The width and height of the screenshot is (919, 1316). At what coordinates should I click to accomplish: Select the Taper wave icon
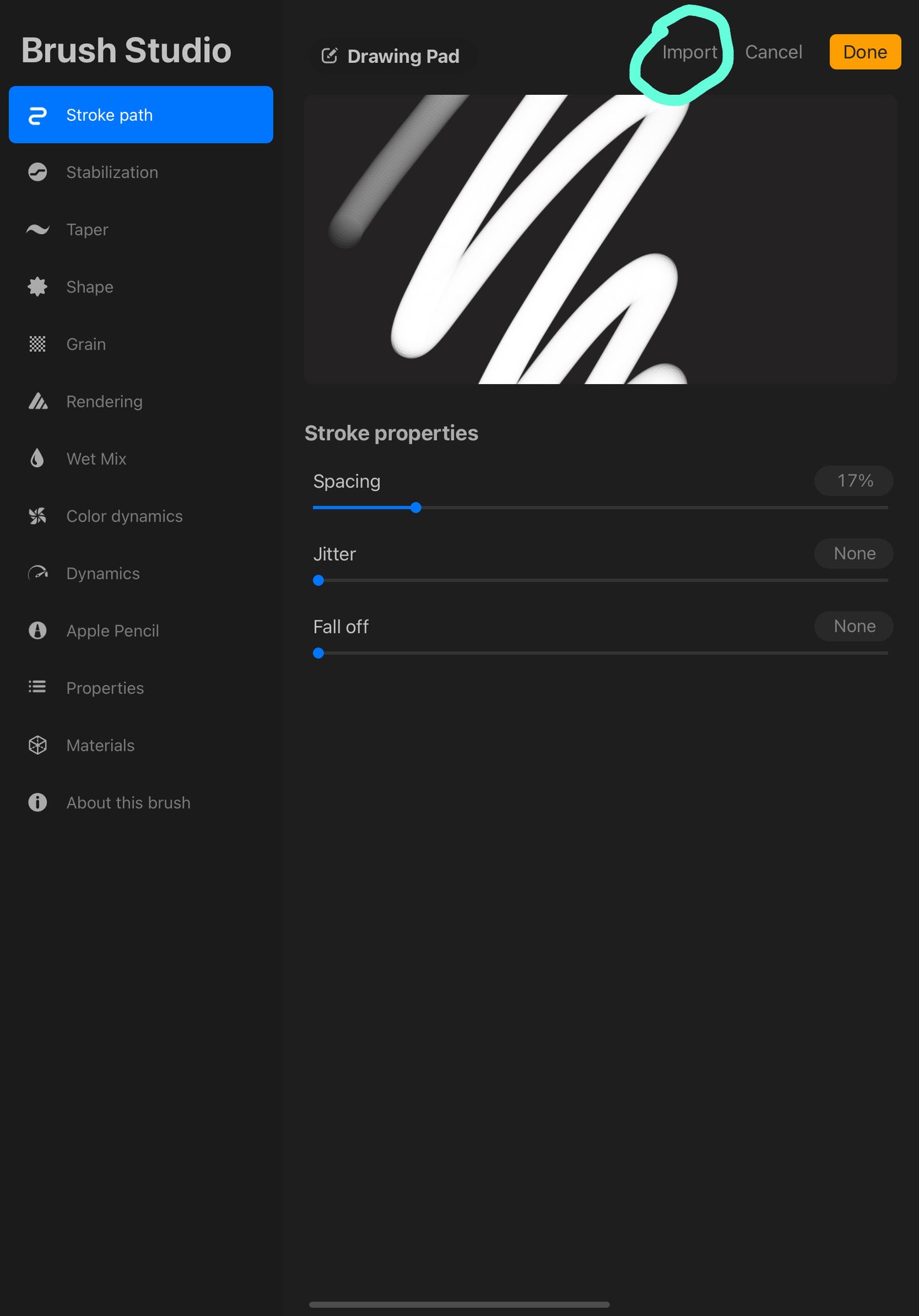pos(38,230)
